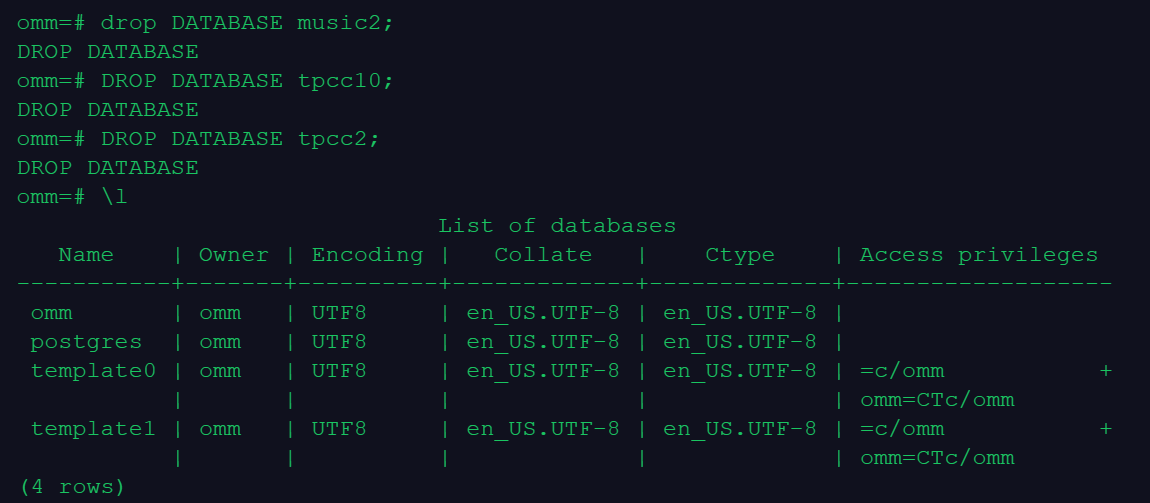Click the 'DROP DATABASE tpcc10;' command line
This screenshot has height=503, width=1150.
click(247, 81)
